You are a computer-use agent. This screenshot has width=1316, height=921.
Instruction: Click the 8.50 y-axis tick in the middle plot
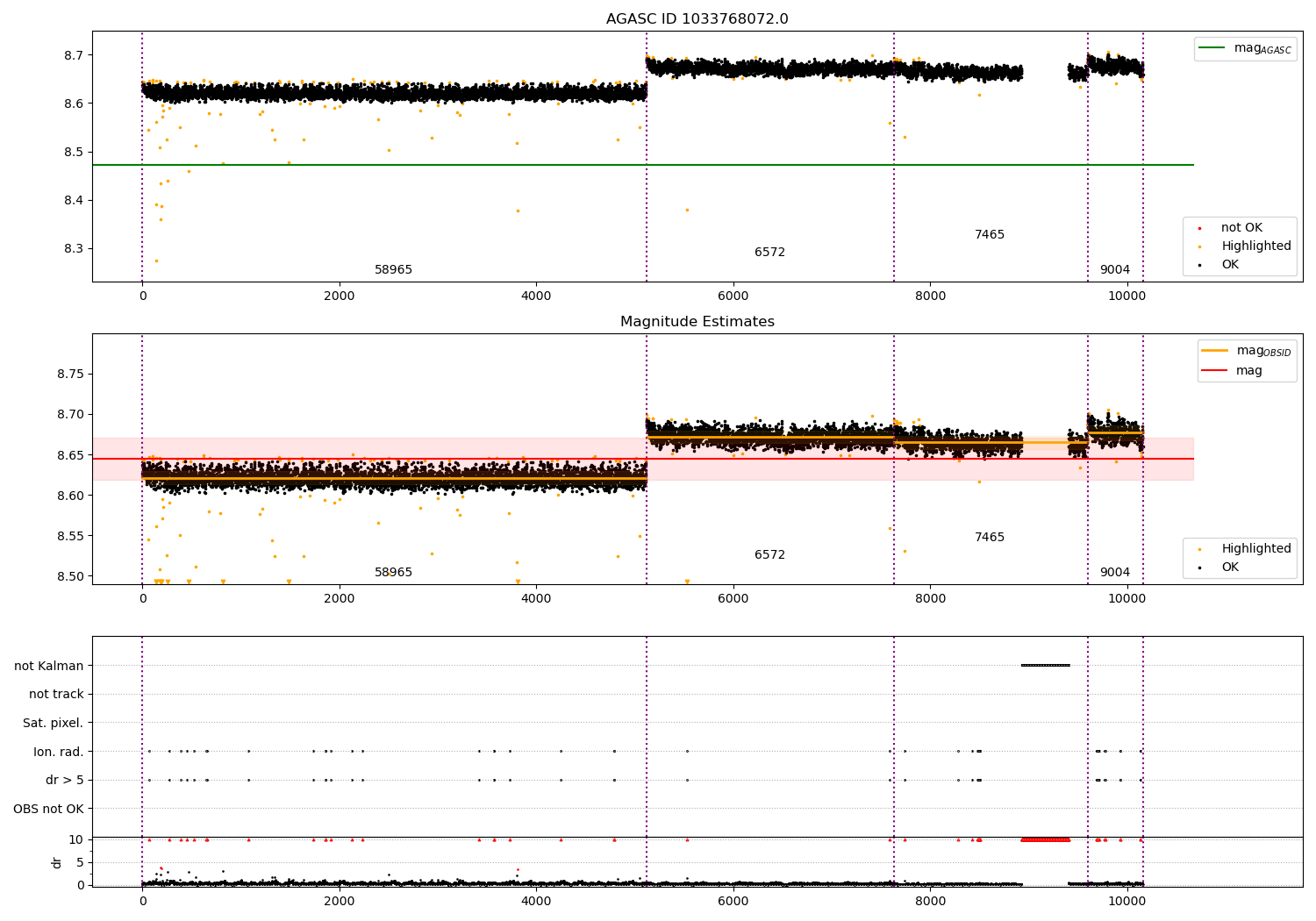click(x=70, y=577)
